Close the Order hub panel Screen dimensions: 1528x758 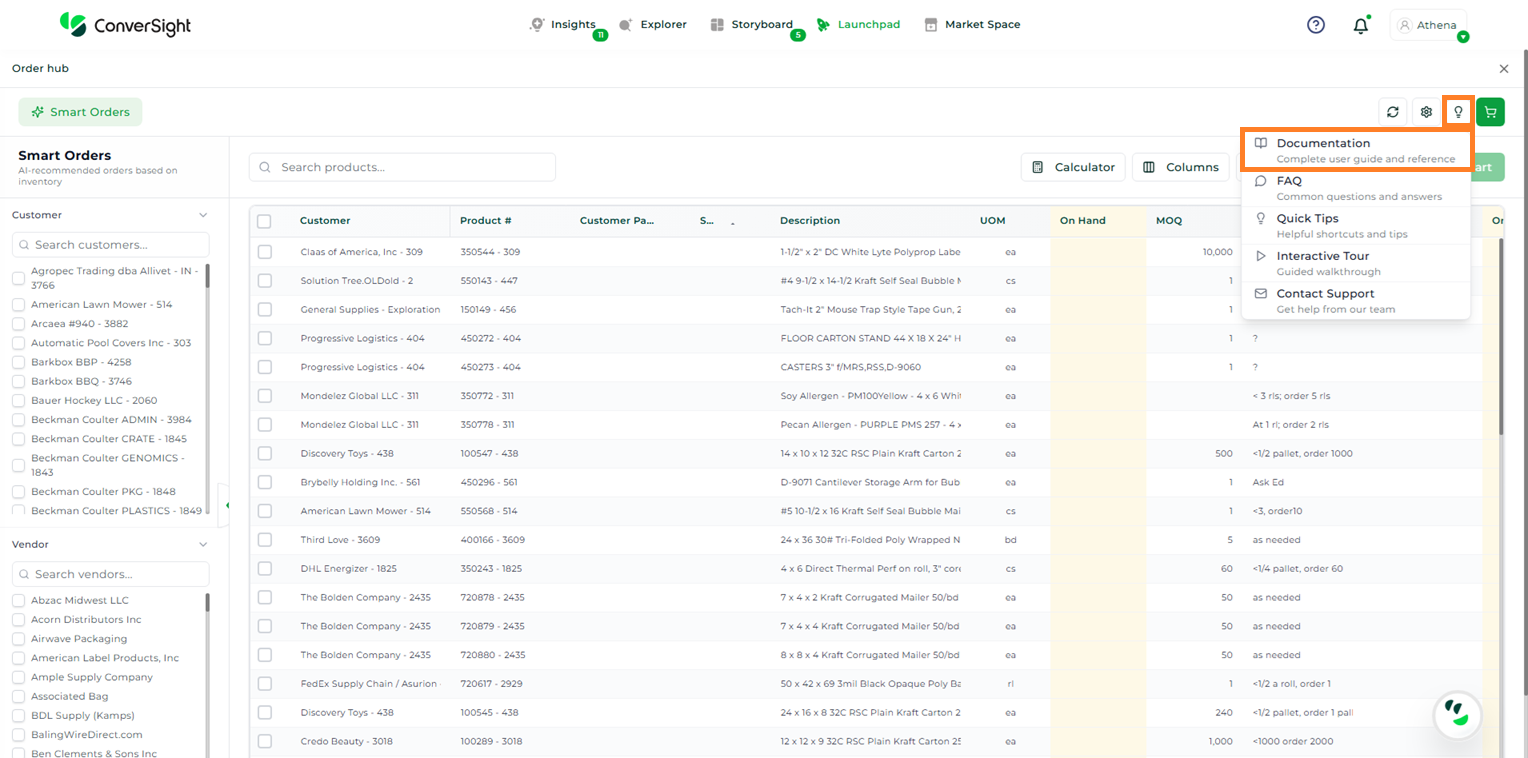[x=1503, y=69]
